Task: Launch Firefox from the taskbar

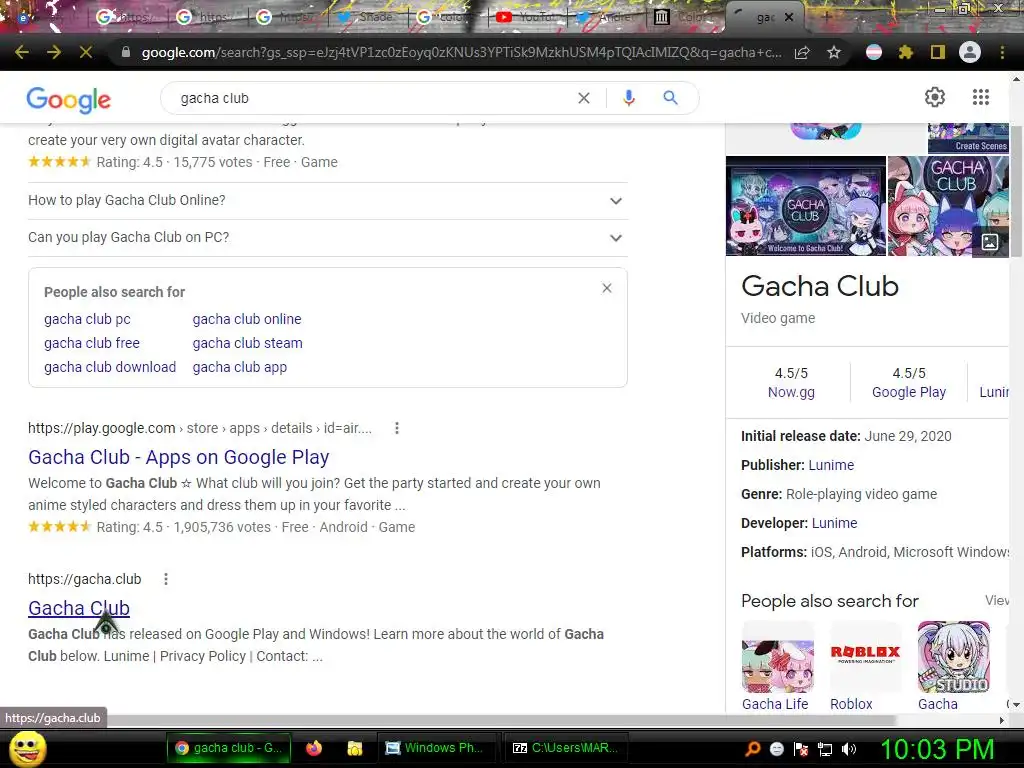Action: [x=314, y=748]
